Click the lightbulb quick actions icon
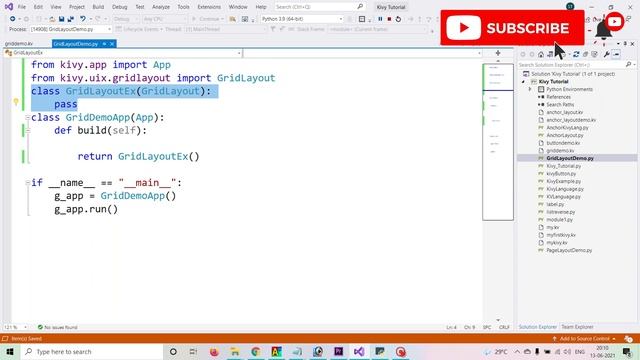Screen dimensions: 640x360 (x=16, y=102)
